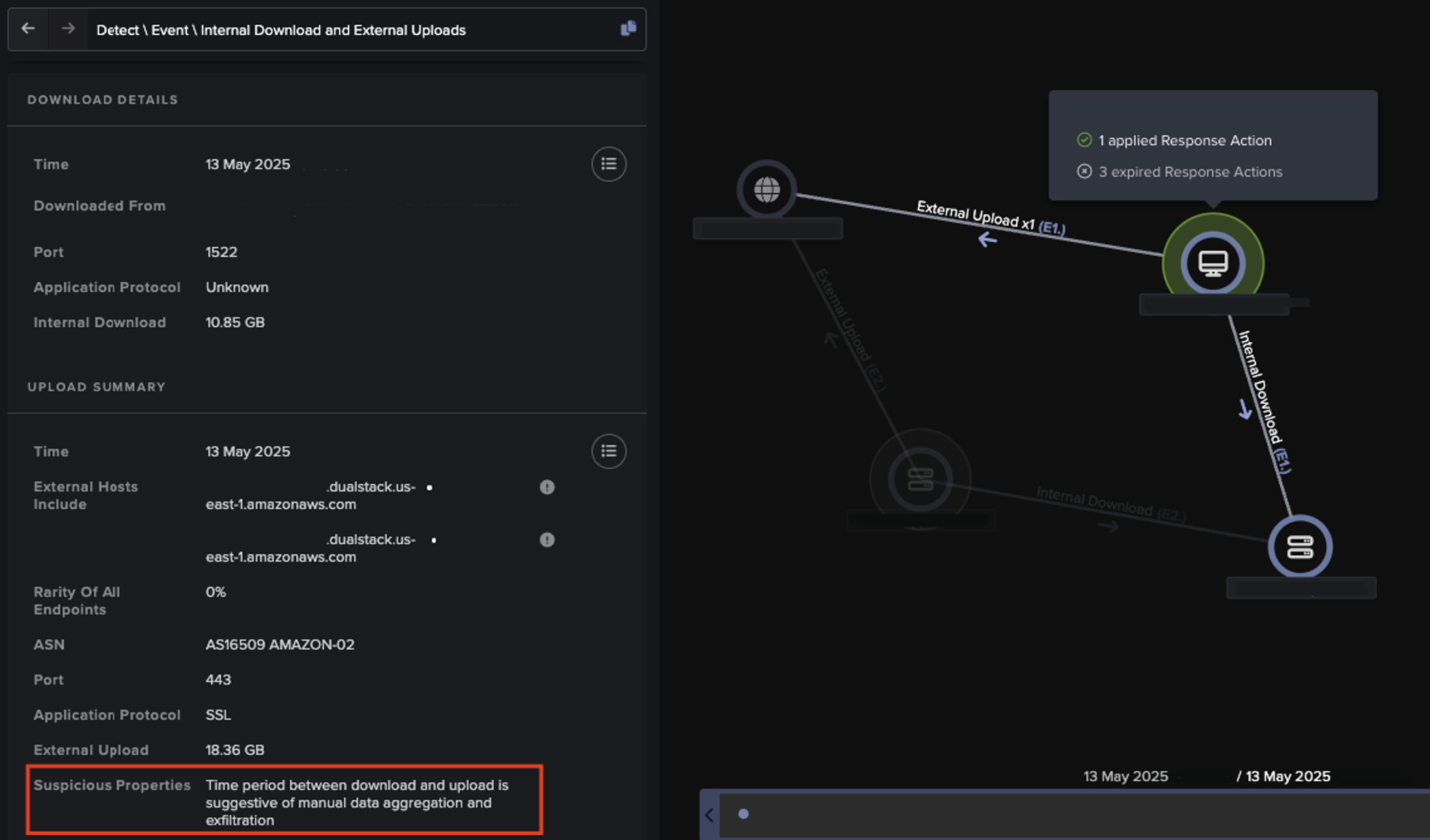
Task: Go forward with the right arrow
Action: click(68, 29)
